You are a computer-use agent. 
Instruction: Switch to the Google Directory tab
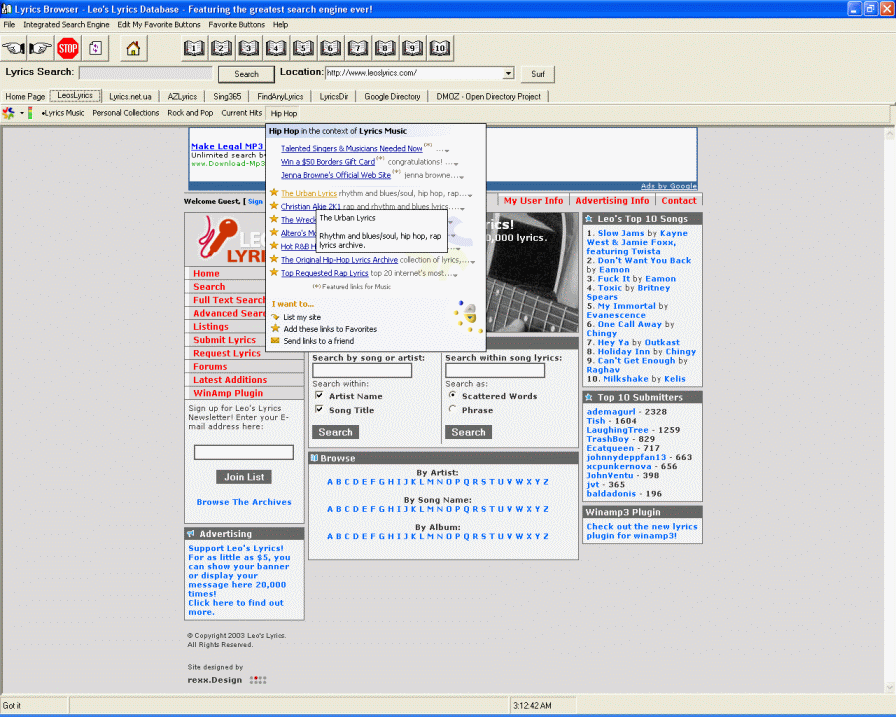tap(392, 97)
